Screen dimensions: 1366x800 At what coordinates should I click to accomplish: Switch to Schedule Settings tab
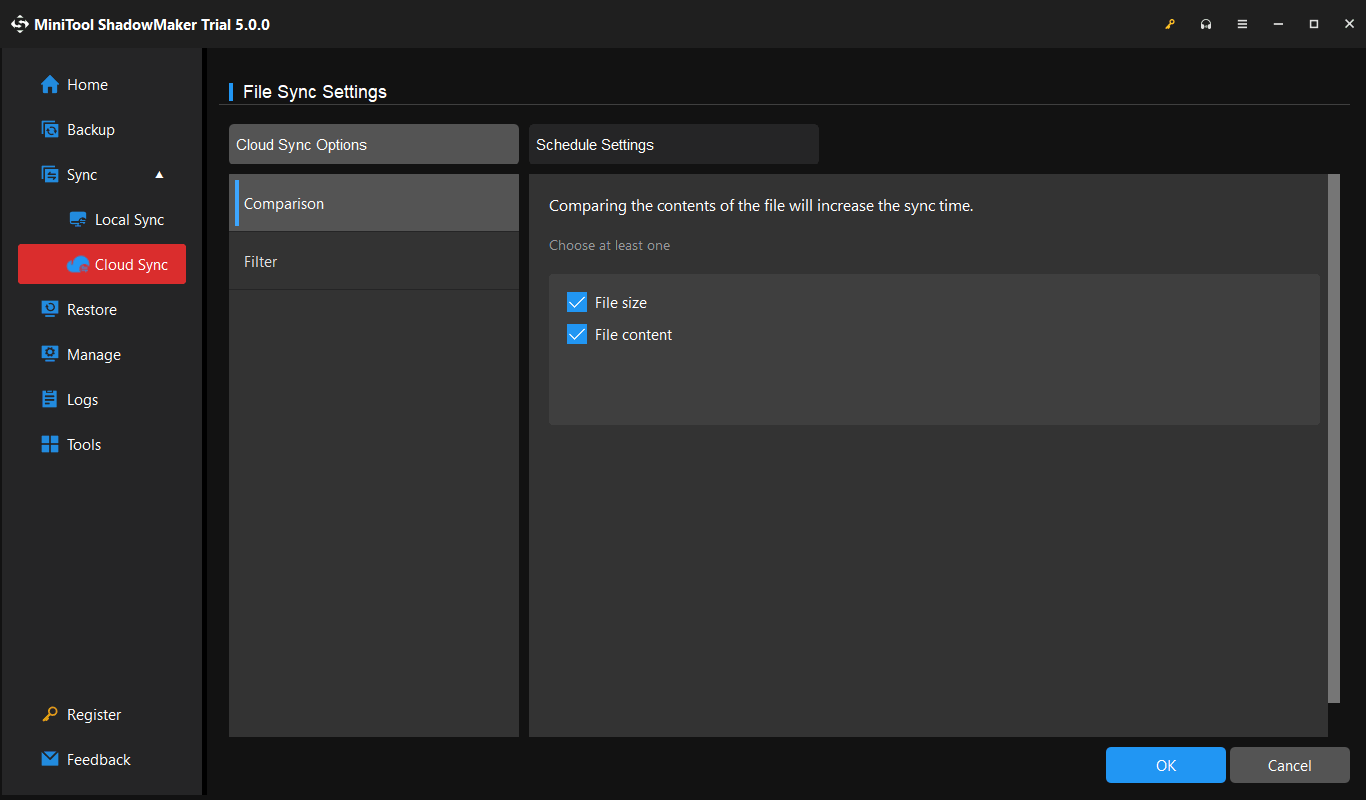point(674,144)
